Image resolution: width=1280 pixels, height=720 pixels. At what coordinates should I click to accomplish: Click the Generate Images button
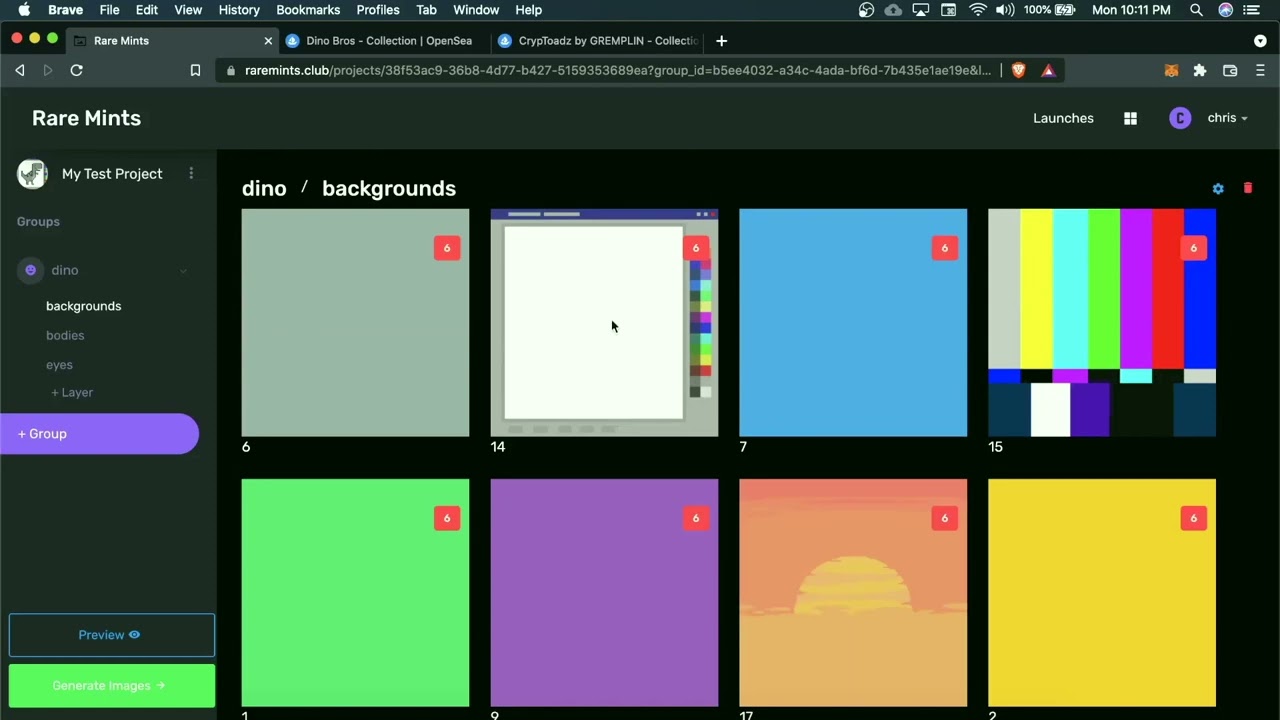(x=111, y=686)
